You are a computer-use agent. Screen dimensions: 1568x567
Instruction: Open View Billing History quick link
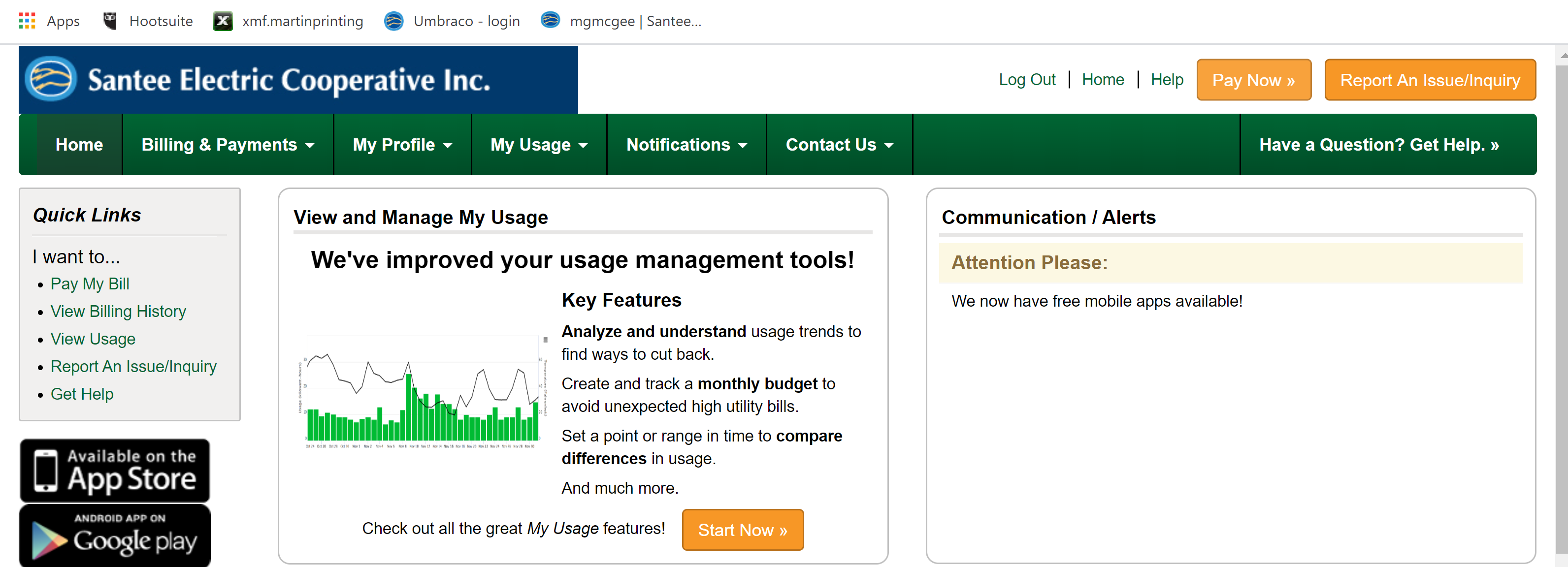click(118, 311)
